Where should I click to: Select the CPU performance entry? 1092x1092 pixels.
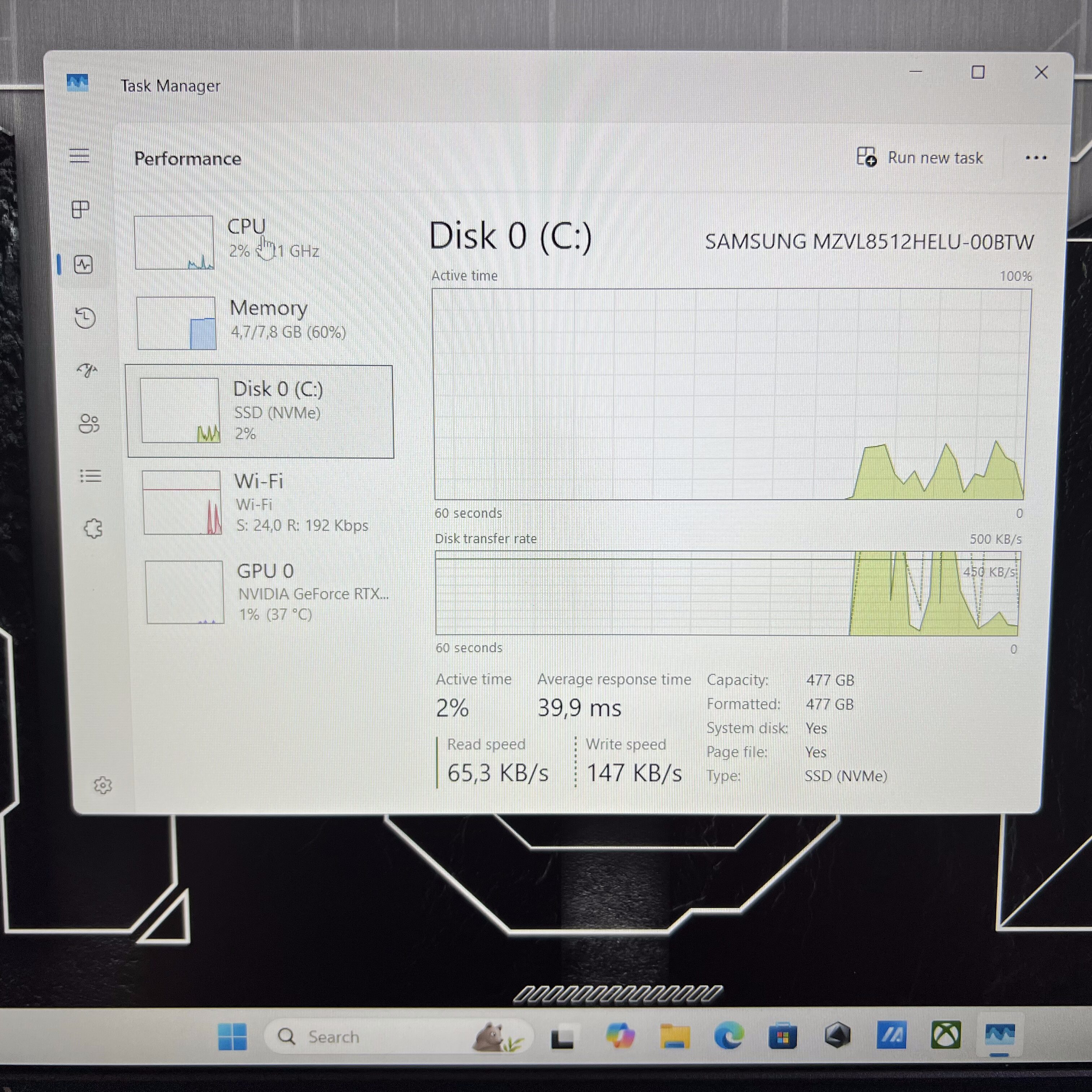coord(257,242)
